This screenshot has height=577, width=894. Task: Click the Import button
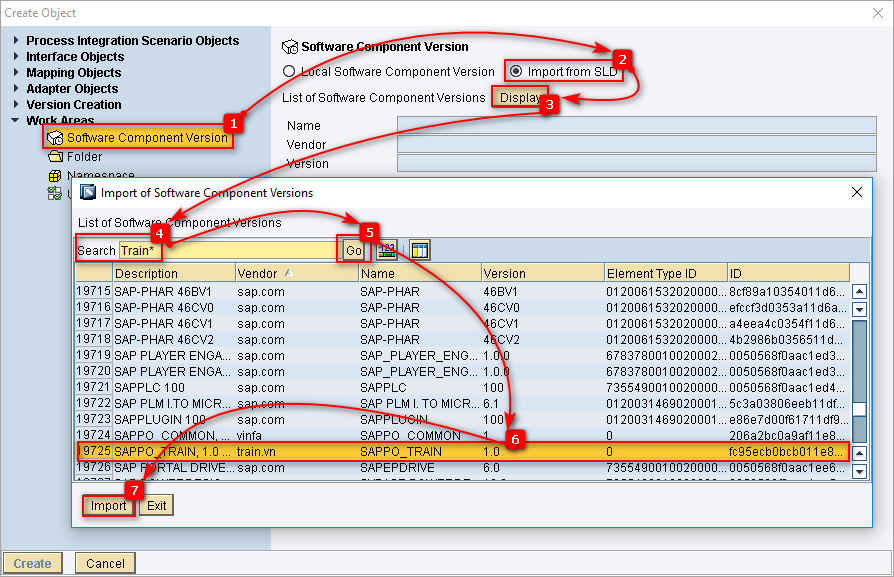pyautogui.click(x=109, y=505)
